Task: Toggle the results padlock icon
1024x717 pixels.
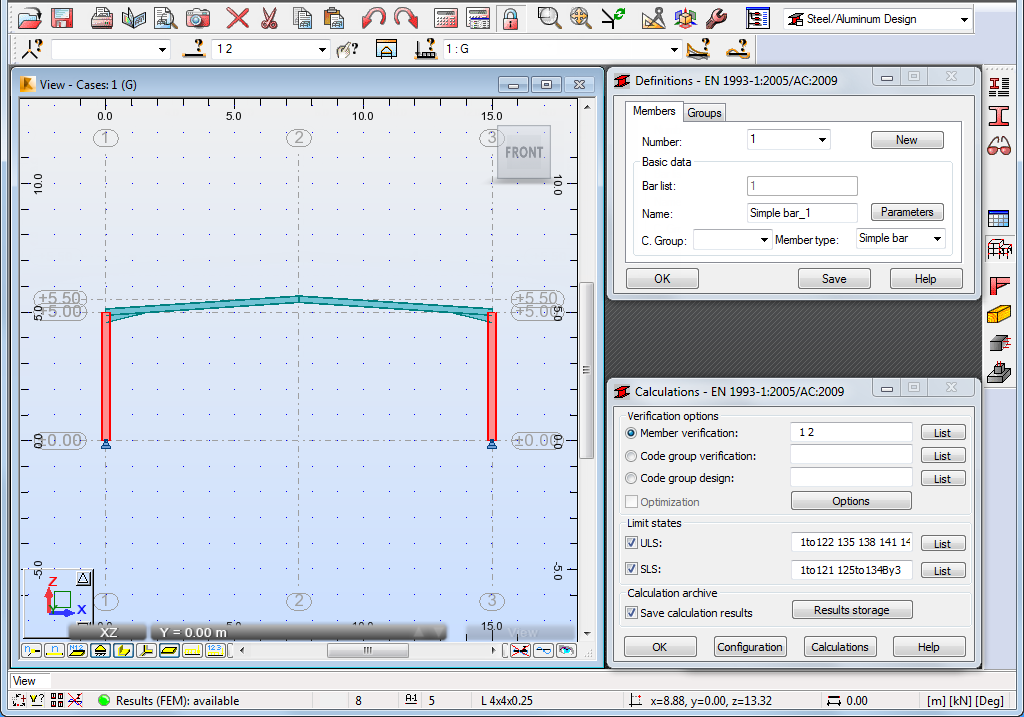Action: 510,18
